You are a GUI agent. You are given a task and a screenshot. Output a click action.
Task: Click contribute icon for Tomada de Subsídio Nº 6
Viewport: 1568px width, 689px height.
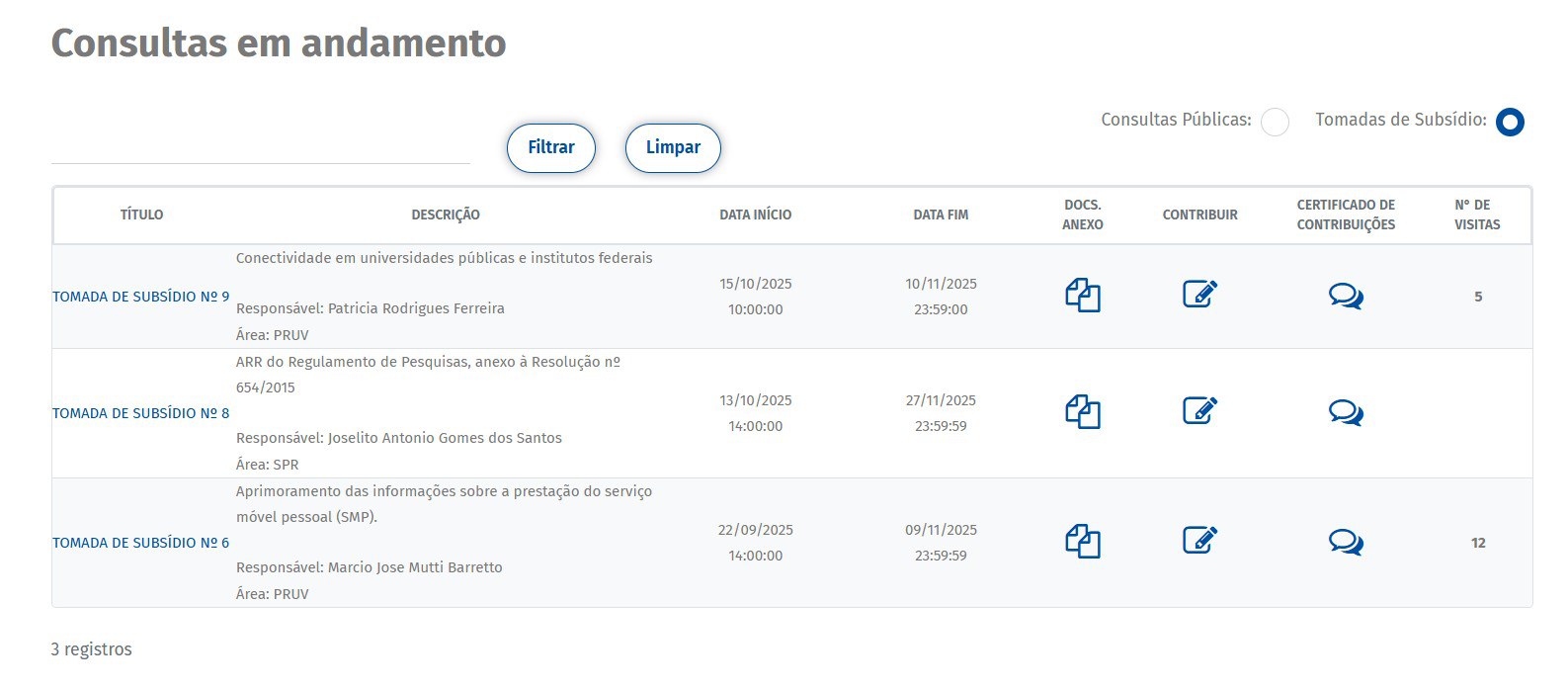coord(1199,541)
